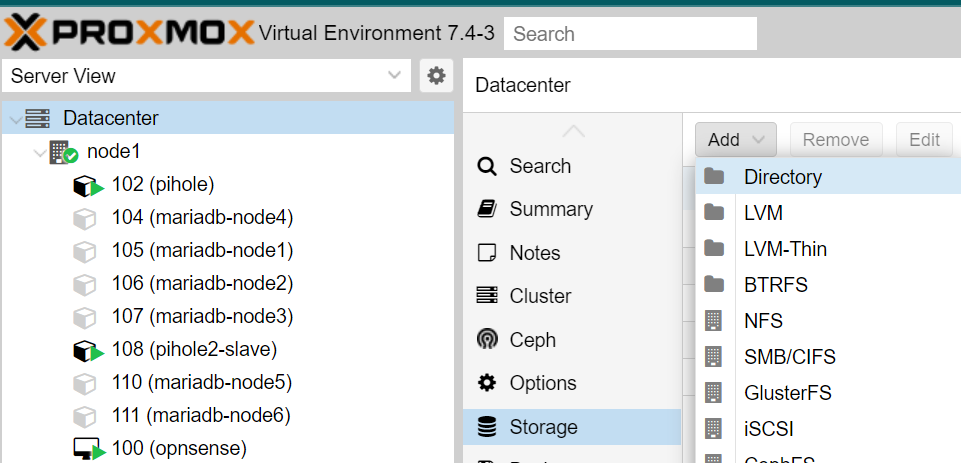Open the Notes panel
This screenshot has width=961, height=463.
pos(572,253)
